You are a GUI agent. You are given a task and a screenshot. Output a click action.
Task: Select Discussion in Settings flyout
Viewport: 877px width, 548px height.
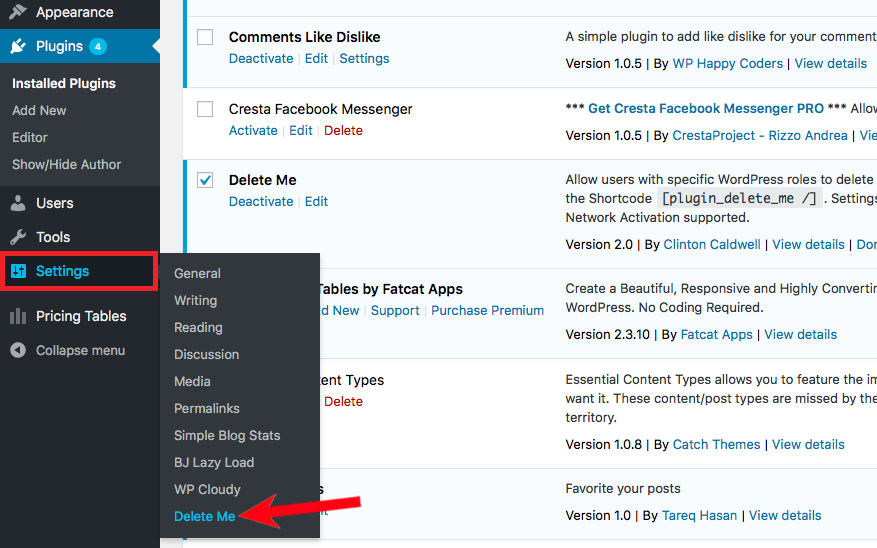coord(206,355)
